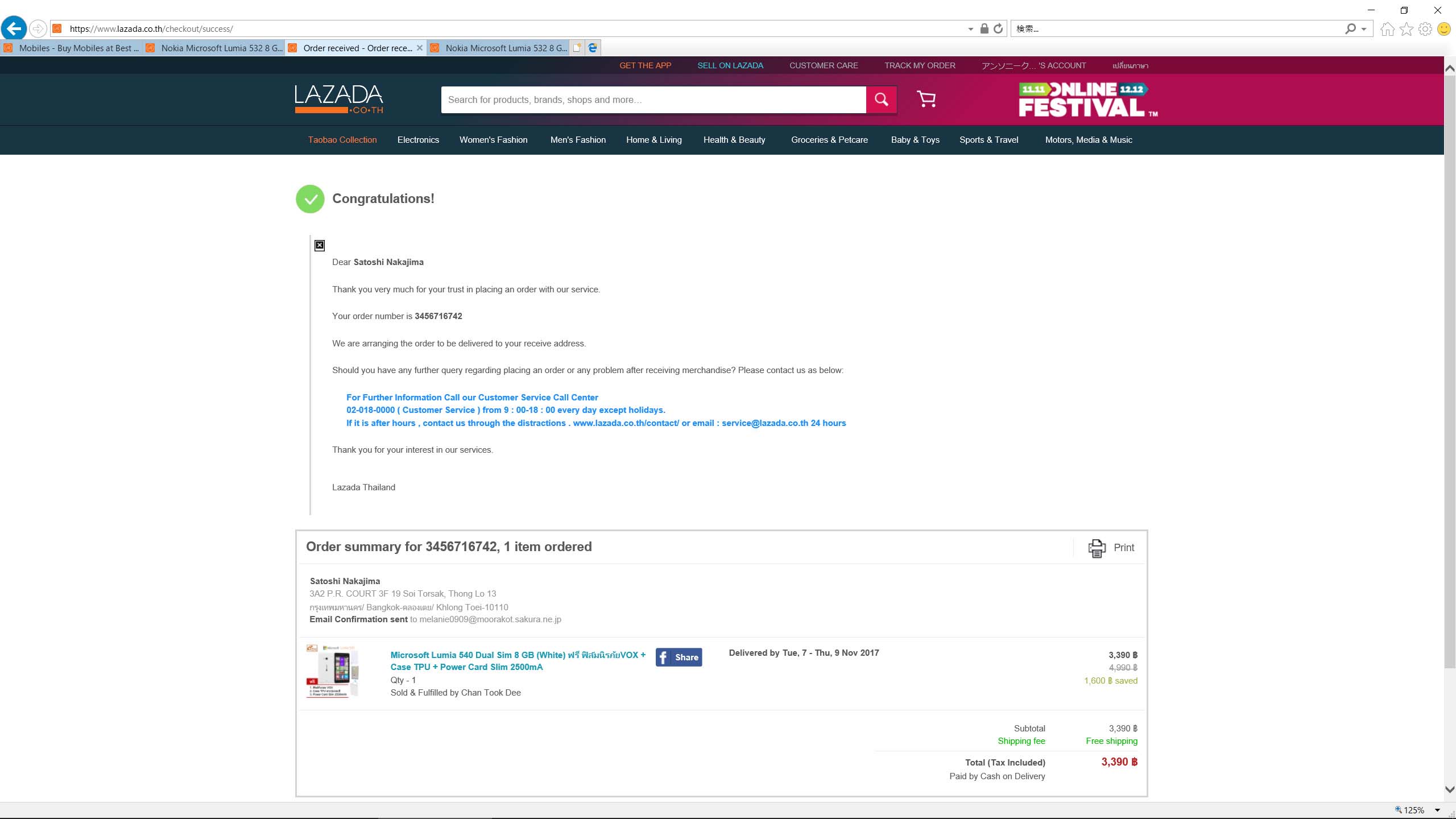Click the security lock icon in address bar

pyautogui.click(x=984, y=28)
